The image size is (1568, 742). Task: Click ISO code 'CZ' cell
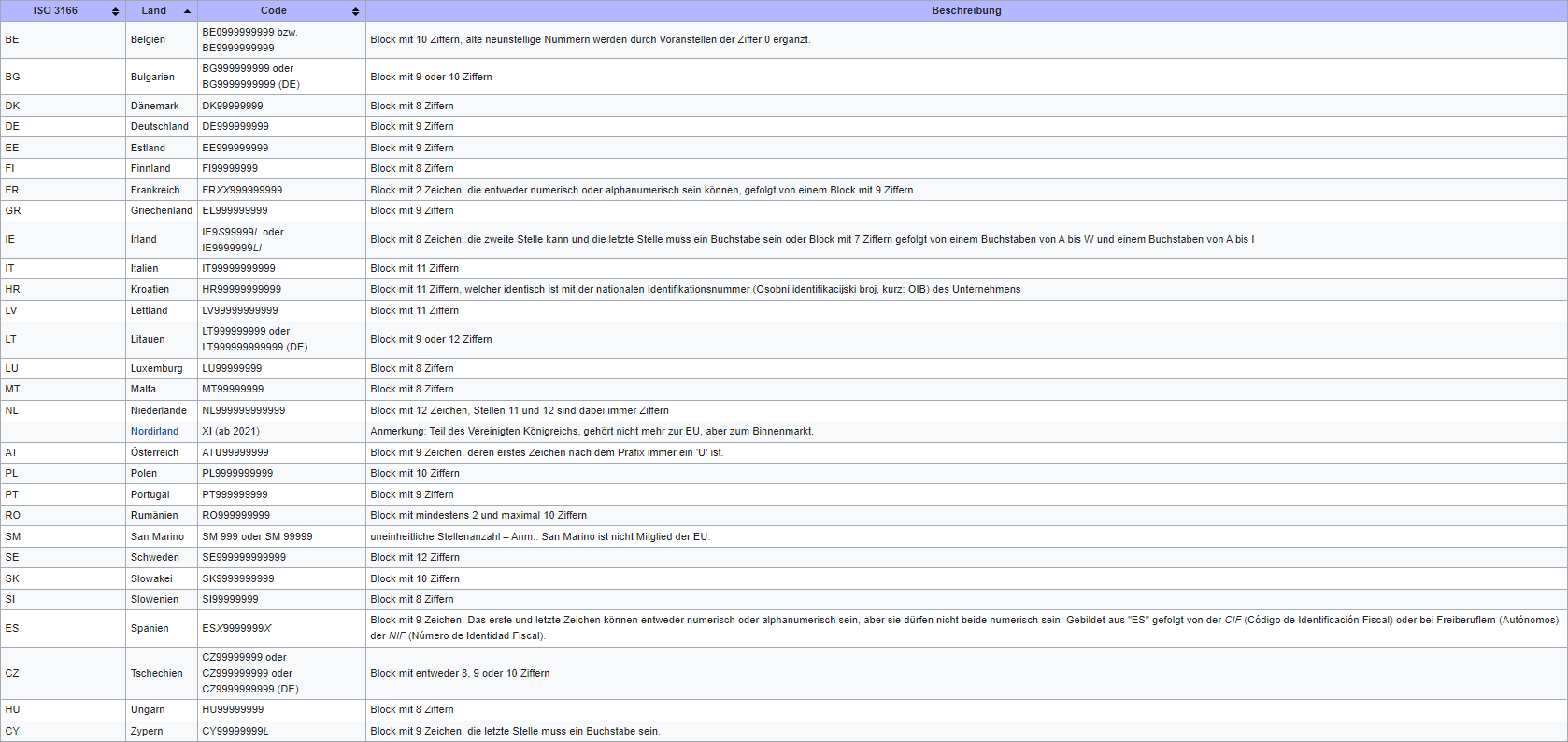[63, 673]
